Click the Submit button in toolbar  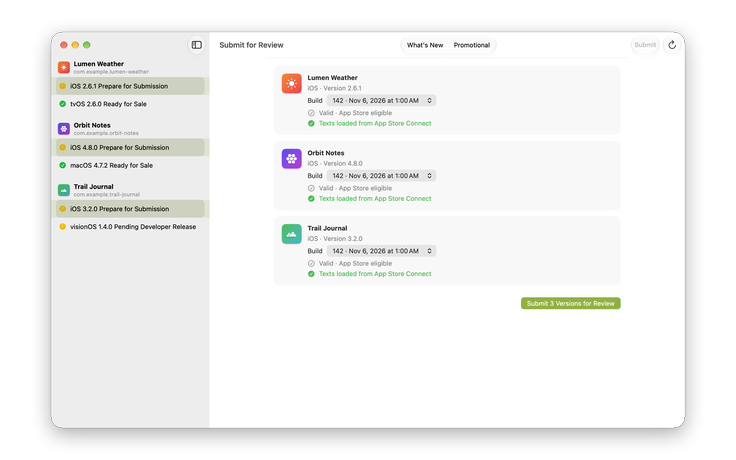(645, 45)
